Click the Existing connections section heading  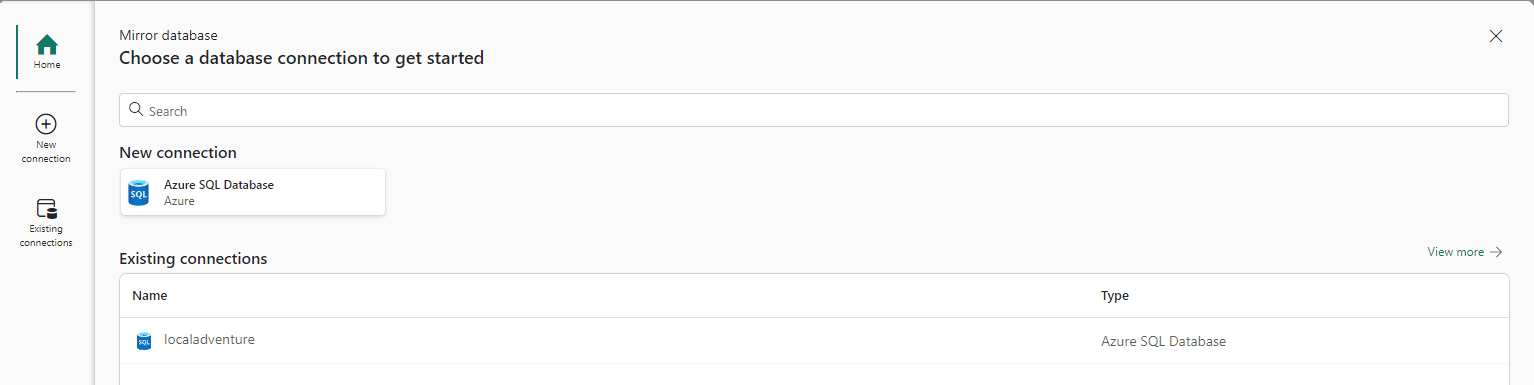pyautogui.click(x=193, y=259)
